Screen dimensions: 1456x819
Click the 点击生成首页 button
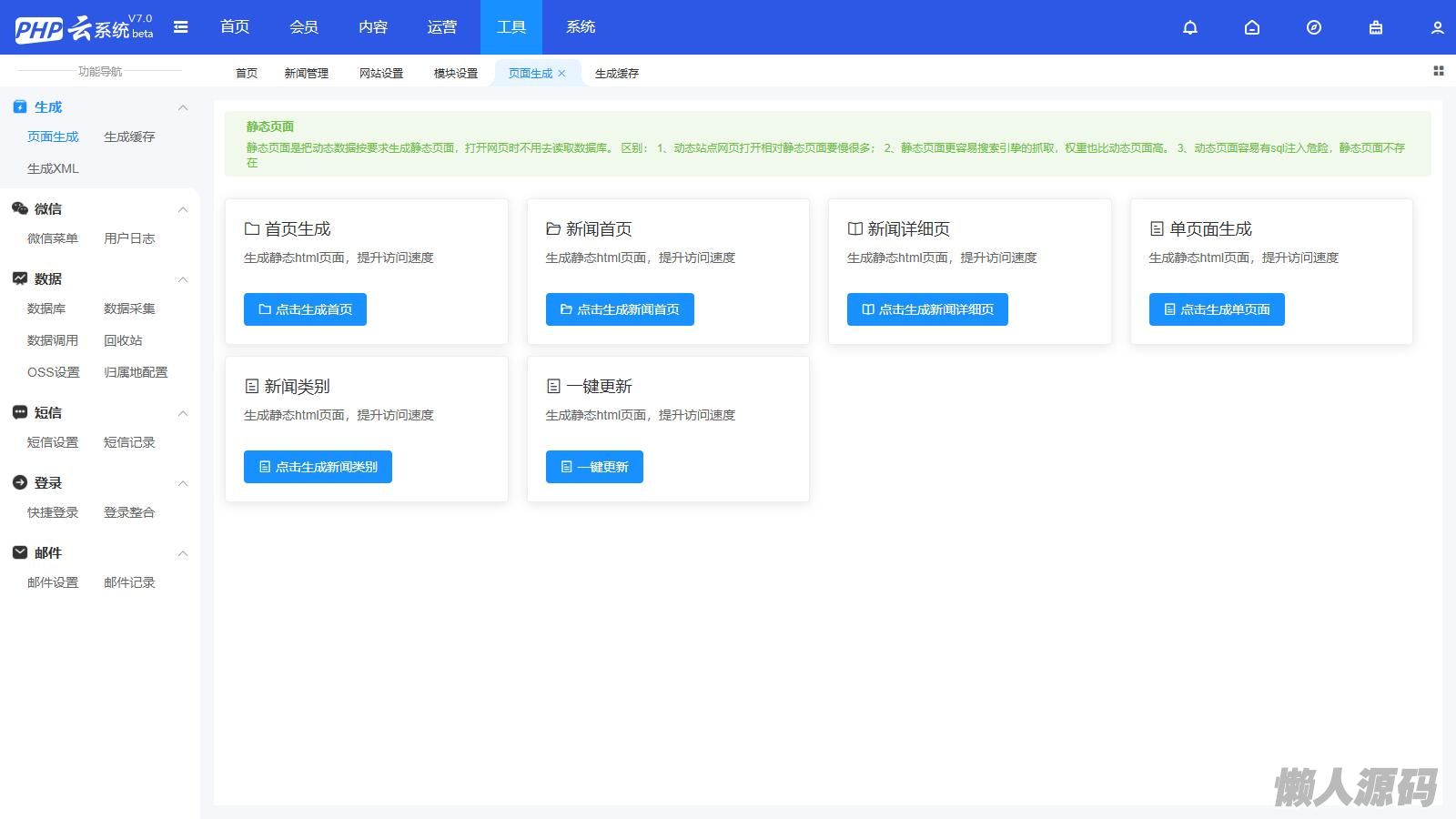(305, 309)
